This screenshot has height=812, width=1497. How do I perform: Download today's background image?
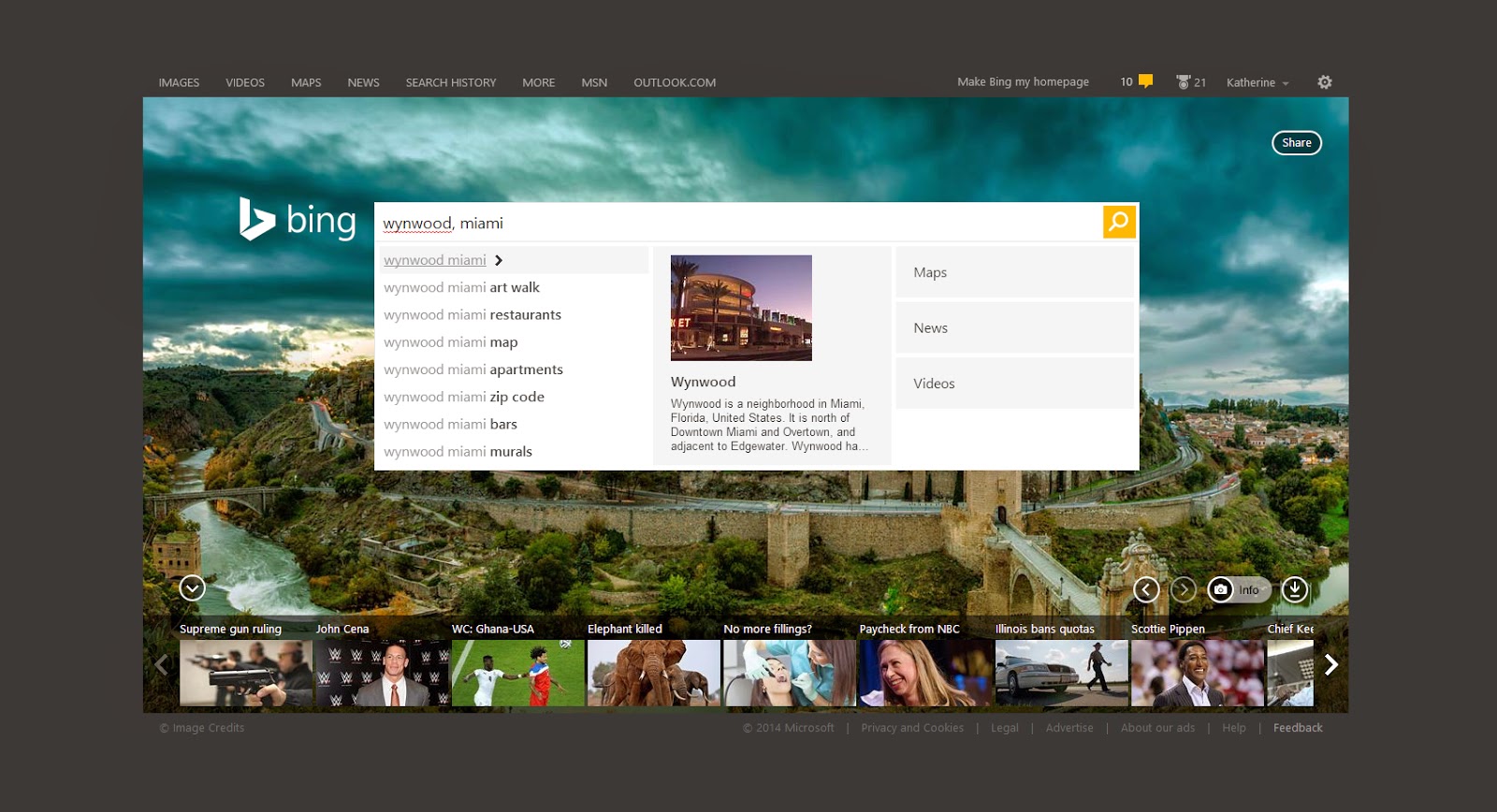pos(1295,589)
